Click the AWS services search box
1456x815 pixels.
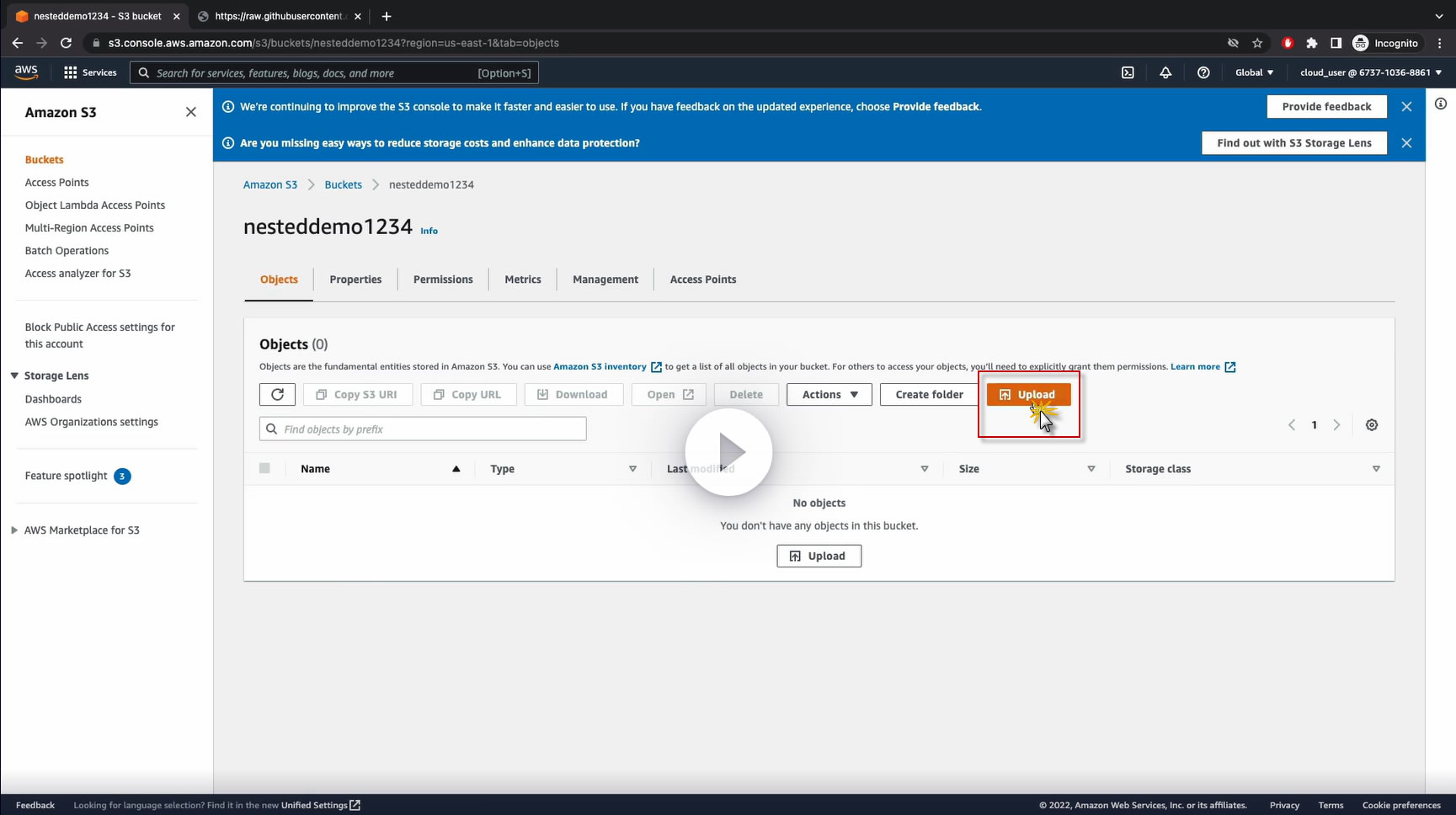coord(334,73)
